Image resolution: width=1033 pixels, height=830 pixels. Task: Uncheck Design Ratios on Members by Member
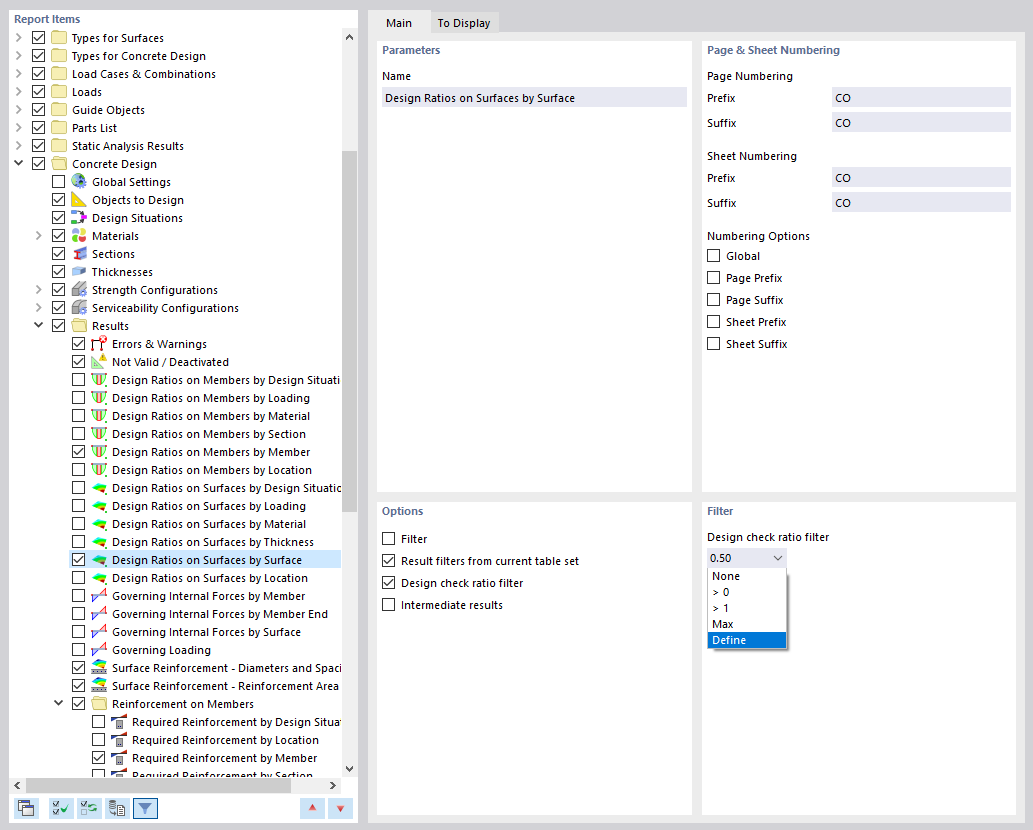pyautogui.click(x=77, y=452)
